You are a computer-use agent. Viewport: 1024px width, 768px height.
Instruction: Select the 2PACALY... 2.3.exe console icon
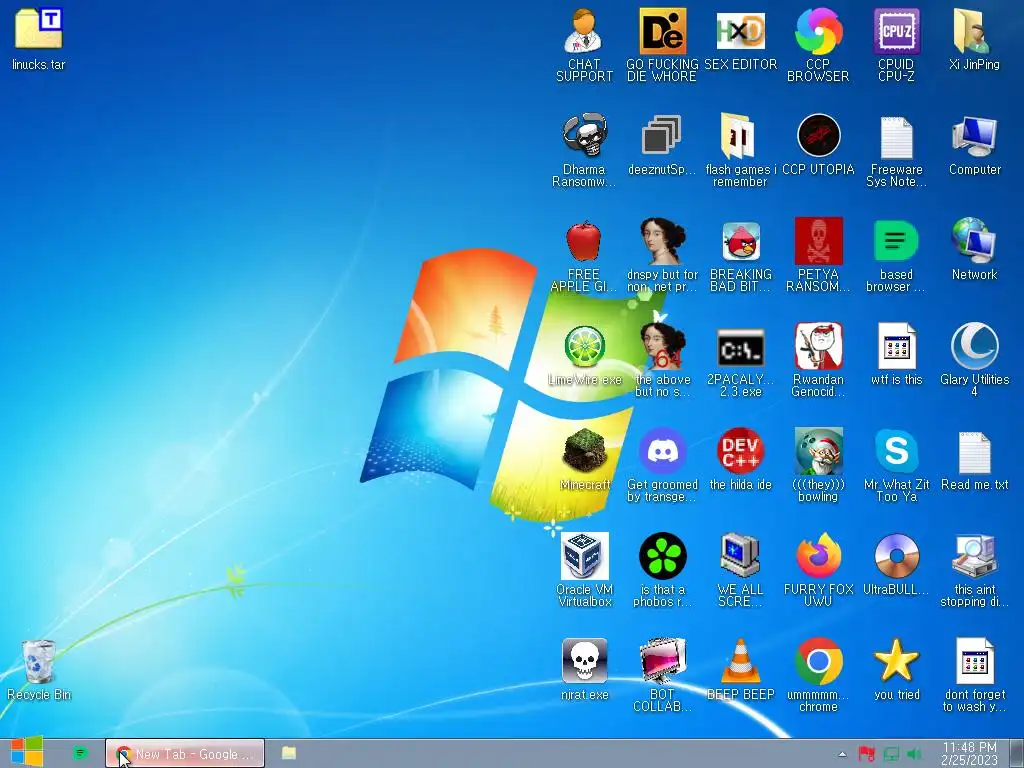(740, 360)
